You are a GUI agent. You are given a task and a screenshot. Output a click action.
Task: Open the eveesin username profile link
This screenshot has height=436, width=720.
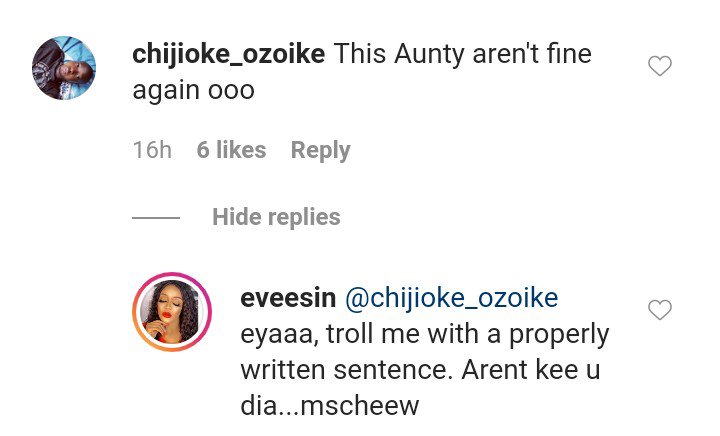click(287, 298)
